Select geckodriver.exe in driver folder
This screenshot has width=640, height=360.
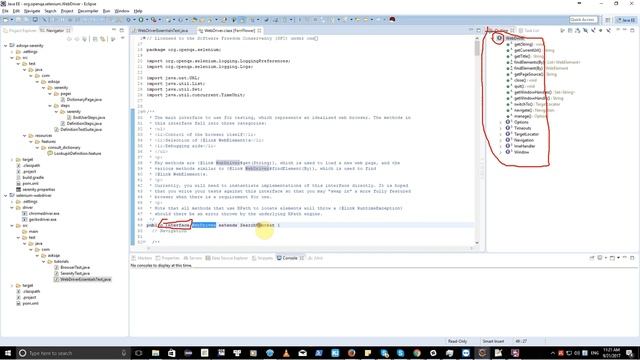click(x=40, y=219)
